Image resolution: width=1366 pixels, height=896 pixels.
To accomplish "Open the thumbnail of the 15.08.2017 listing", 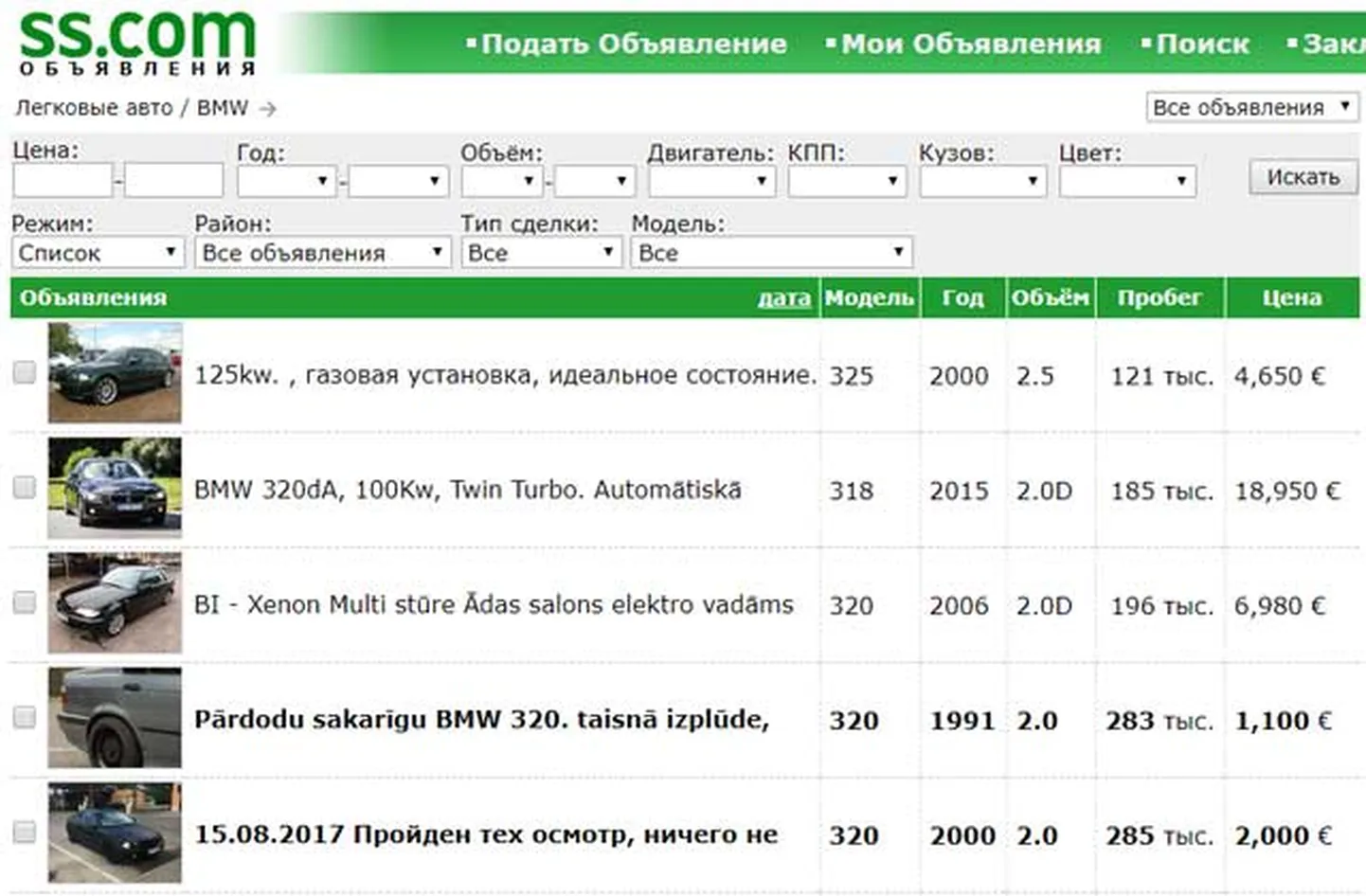I will click(115, 833).
